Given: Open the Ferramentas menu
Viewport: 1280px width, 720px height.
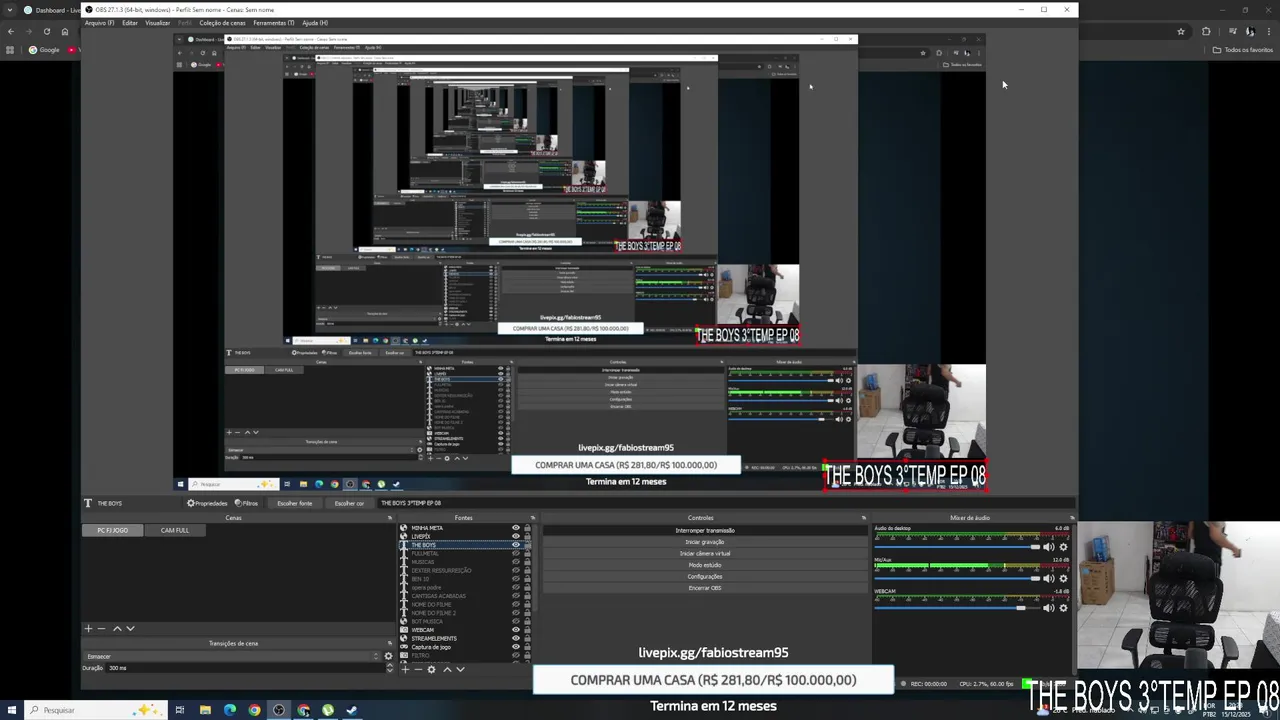Looking at the screenshot, I should click(x=273, y=23).
